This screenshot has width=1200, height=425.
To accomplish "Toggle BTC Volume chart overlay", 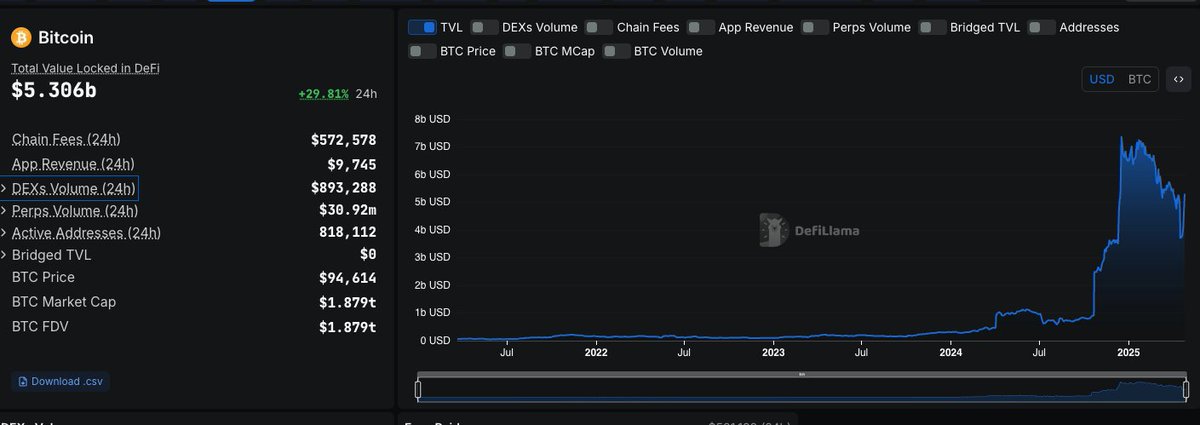I will [617, 51].
